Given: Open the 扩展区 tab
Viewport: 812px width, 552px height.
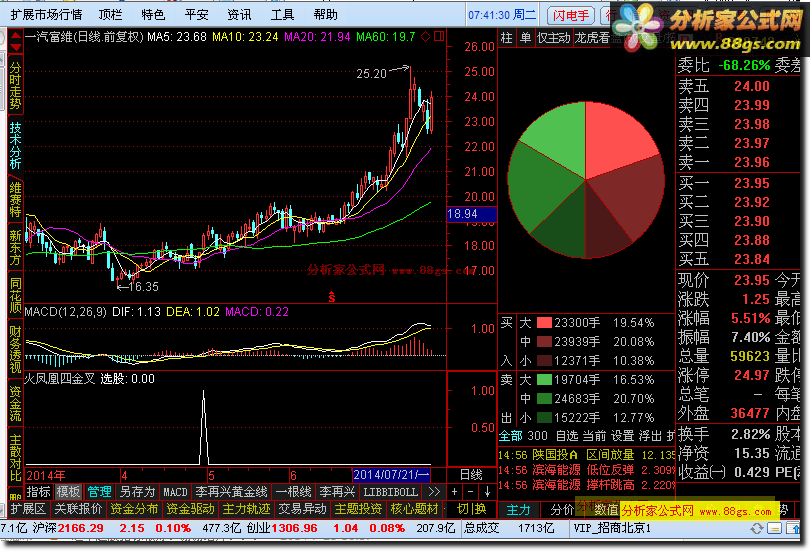Looking at the screenshot, I should (27, 509).
